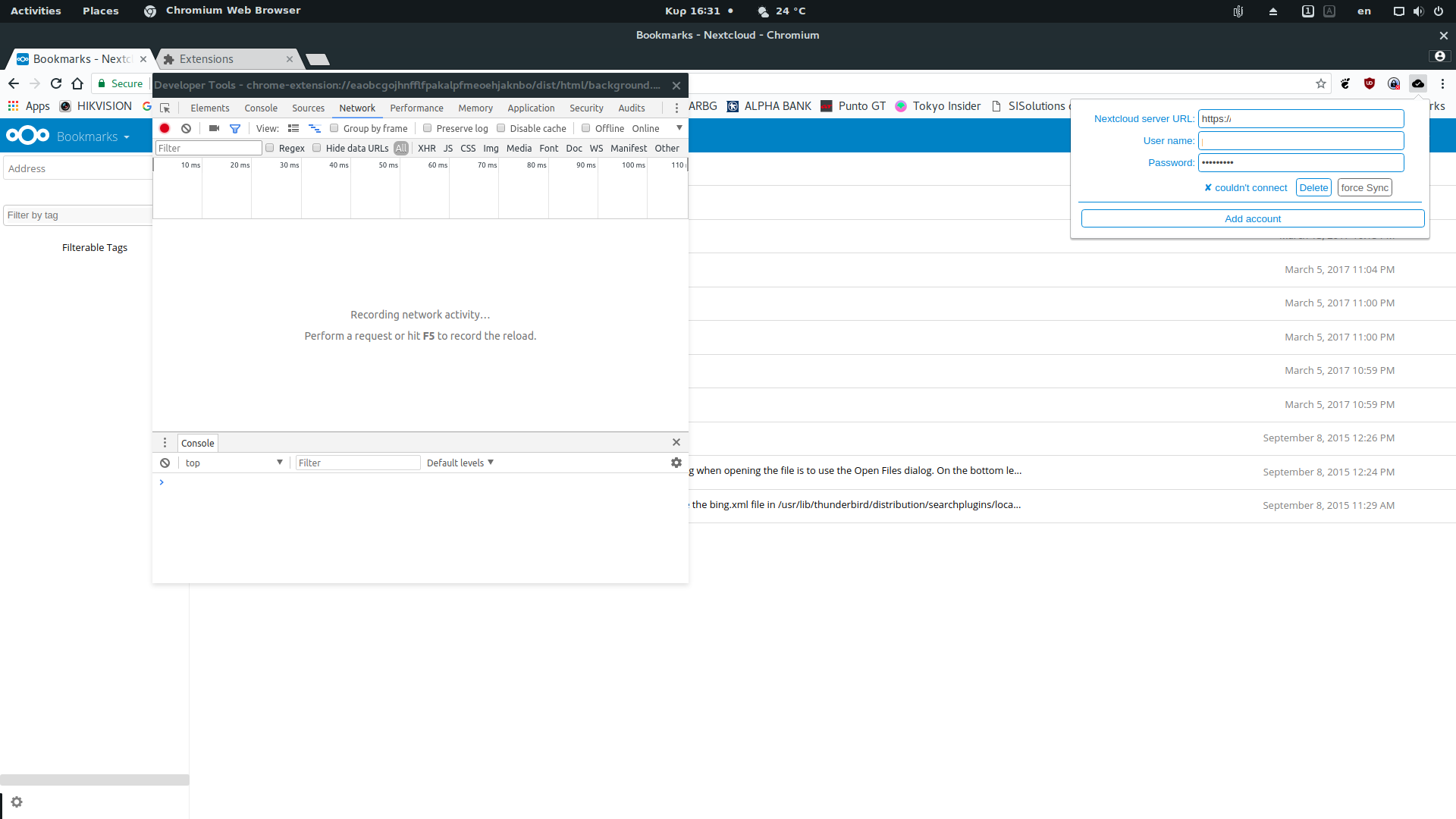Open the Bookmarks app menu dropdown

[93, 136]
